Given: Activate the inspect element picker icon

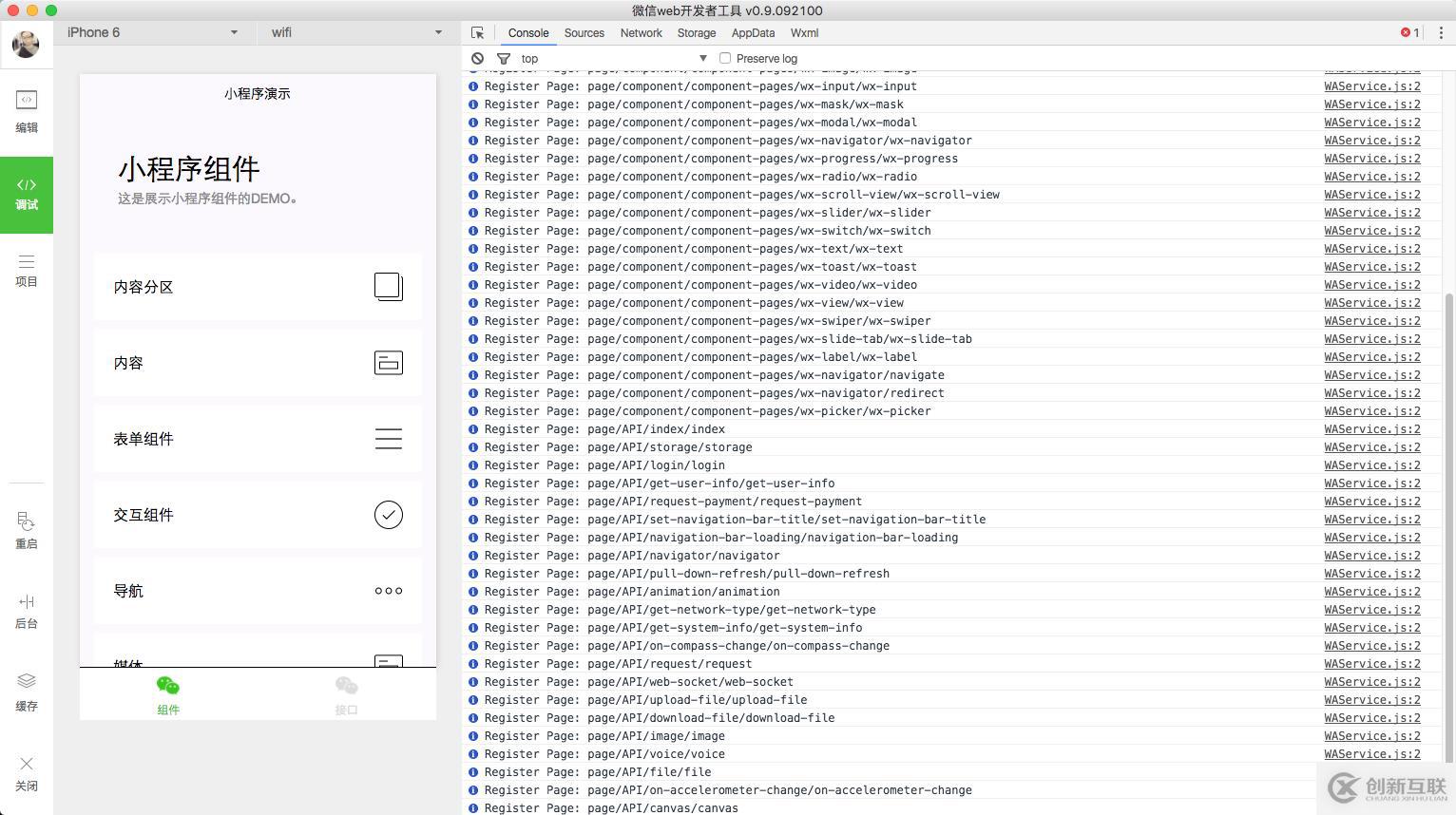Looking at the screenshot, I should [477, 32].
